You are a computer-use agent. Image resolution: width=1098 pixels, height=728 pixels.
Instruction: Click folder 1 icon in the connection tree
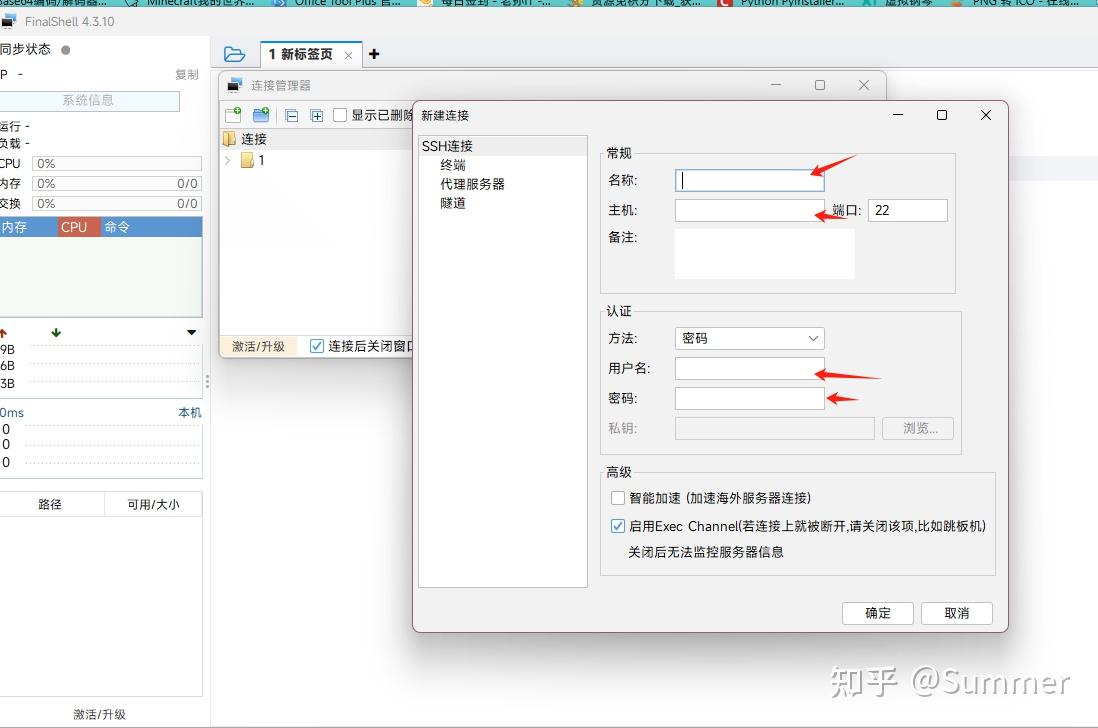pyautogui.click(x=248, y=160)
